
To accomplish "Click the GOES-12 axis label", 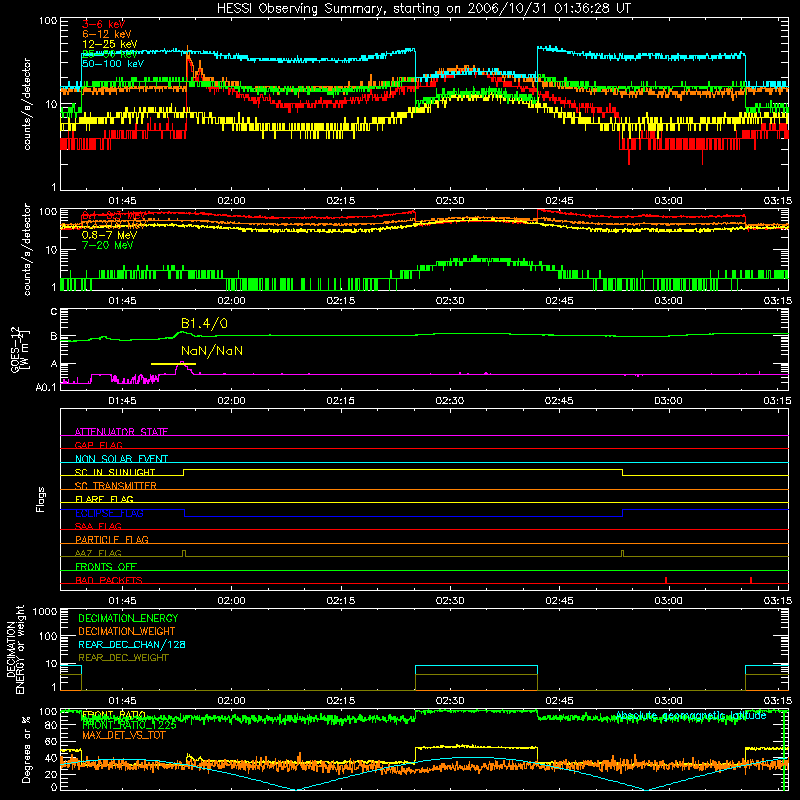I will (19, 350).
